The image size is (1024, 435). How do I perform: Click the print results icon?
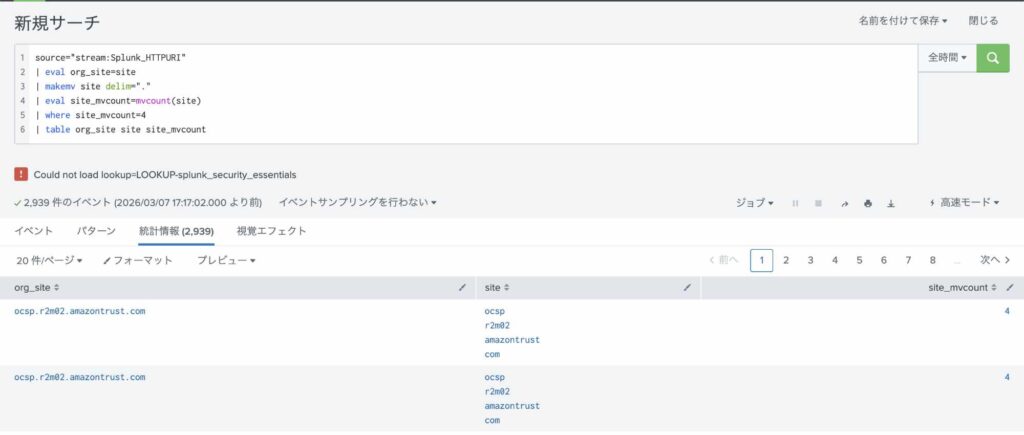pos(867,203)
